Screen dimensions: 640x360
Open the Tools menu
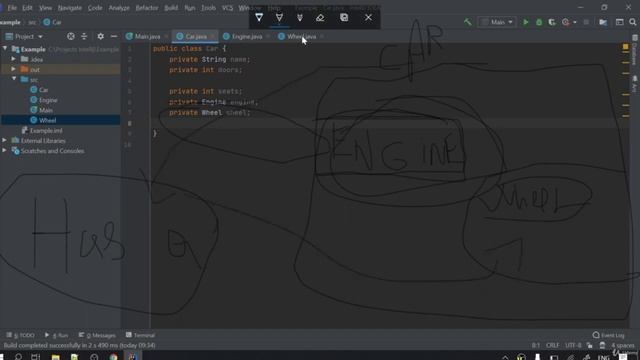click(208, 8)
